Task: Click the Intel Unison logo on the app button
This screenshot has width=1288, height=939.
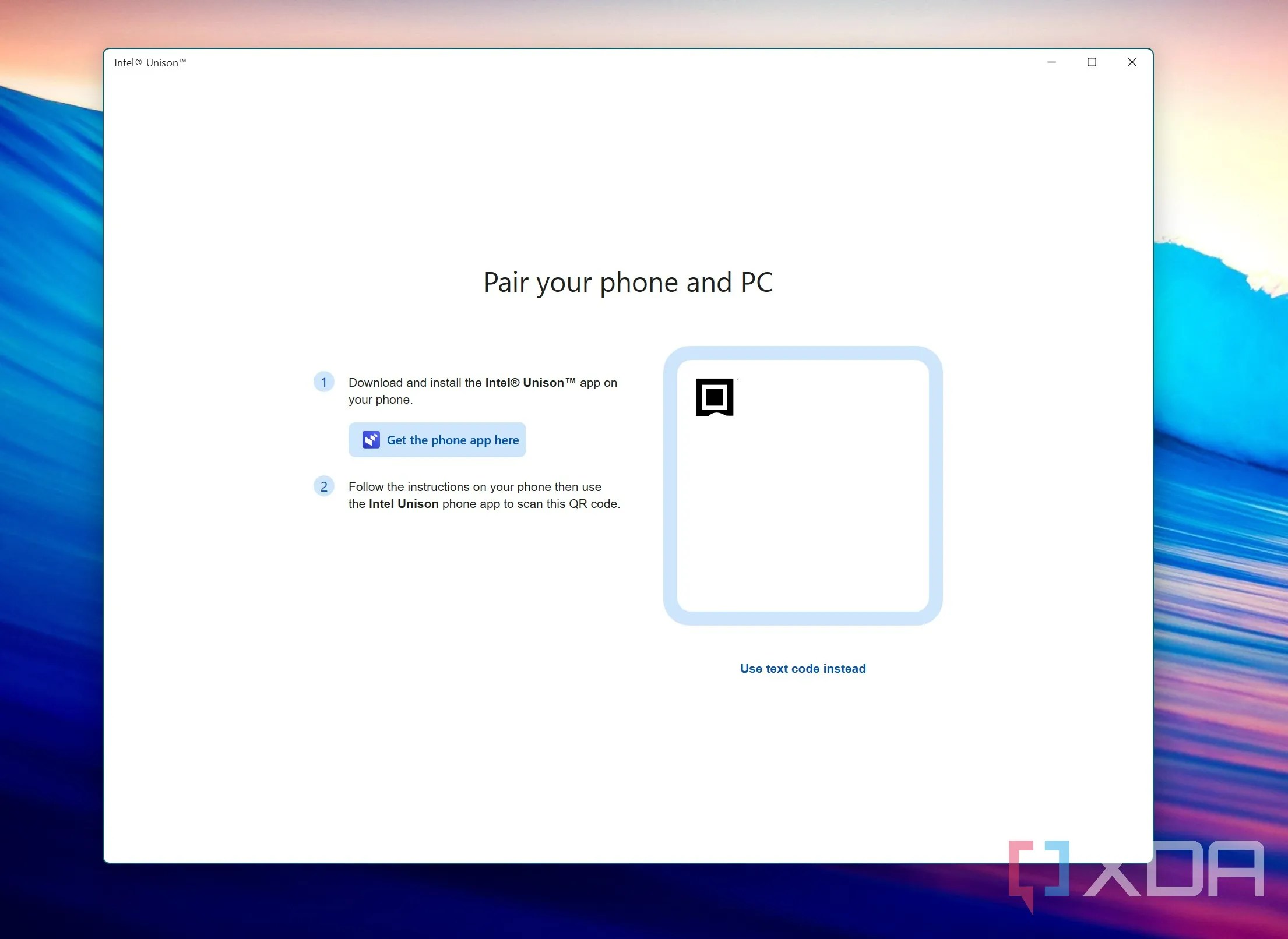Action: click(371, 440)
